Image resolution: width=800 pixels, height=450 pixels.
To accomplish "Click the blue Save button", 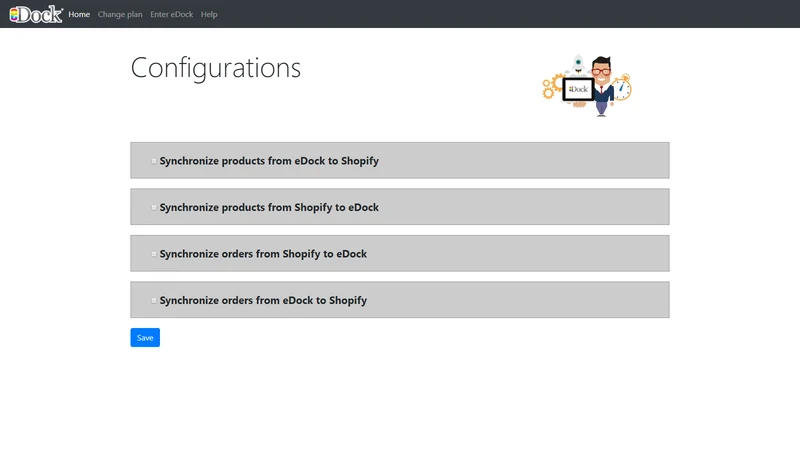I will point(145,338).
